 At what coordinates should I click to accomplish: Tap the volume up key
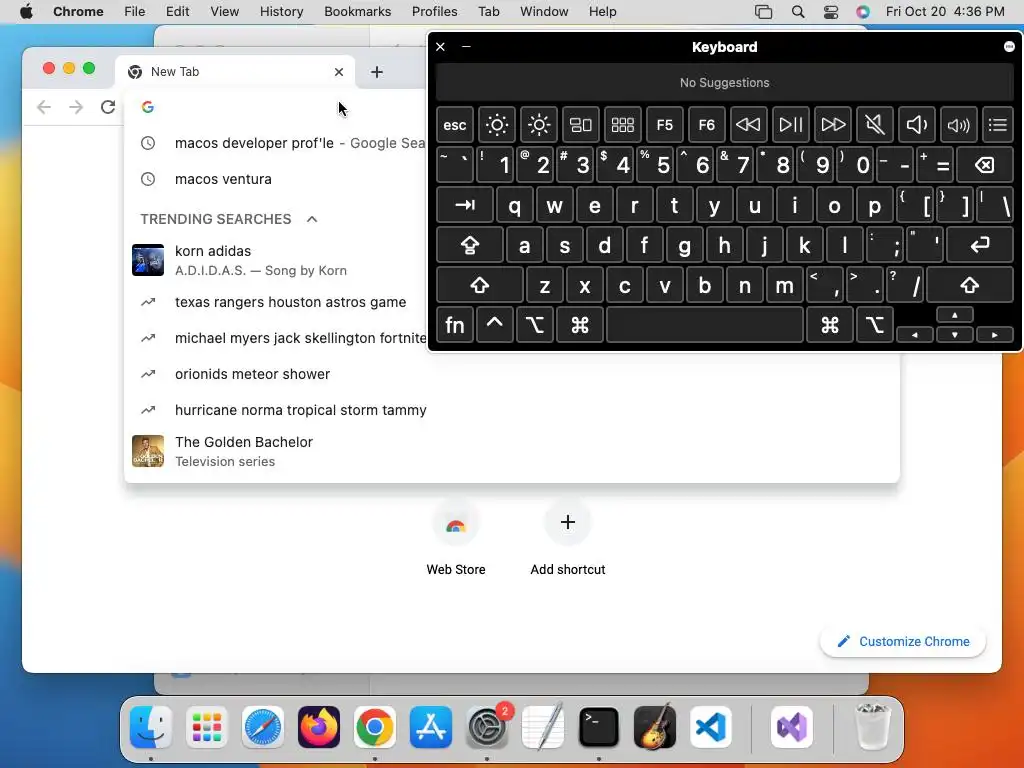tap(958, 125)
